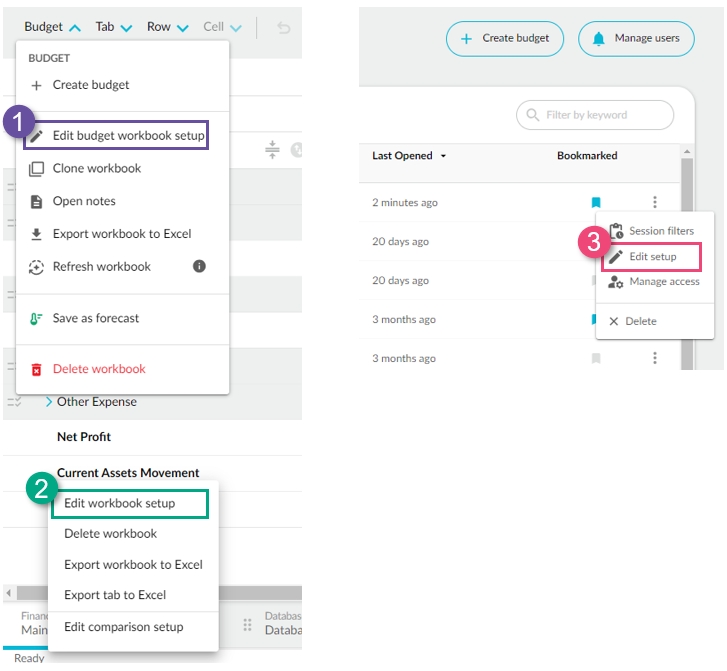The image size is (727, 671).
Task: Open three-dot menu on last 3 months row
Action: pyautogui.click(x=655, y=358)
